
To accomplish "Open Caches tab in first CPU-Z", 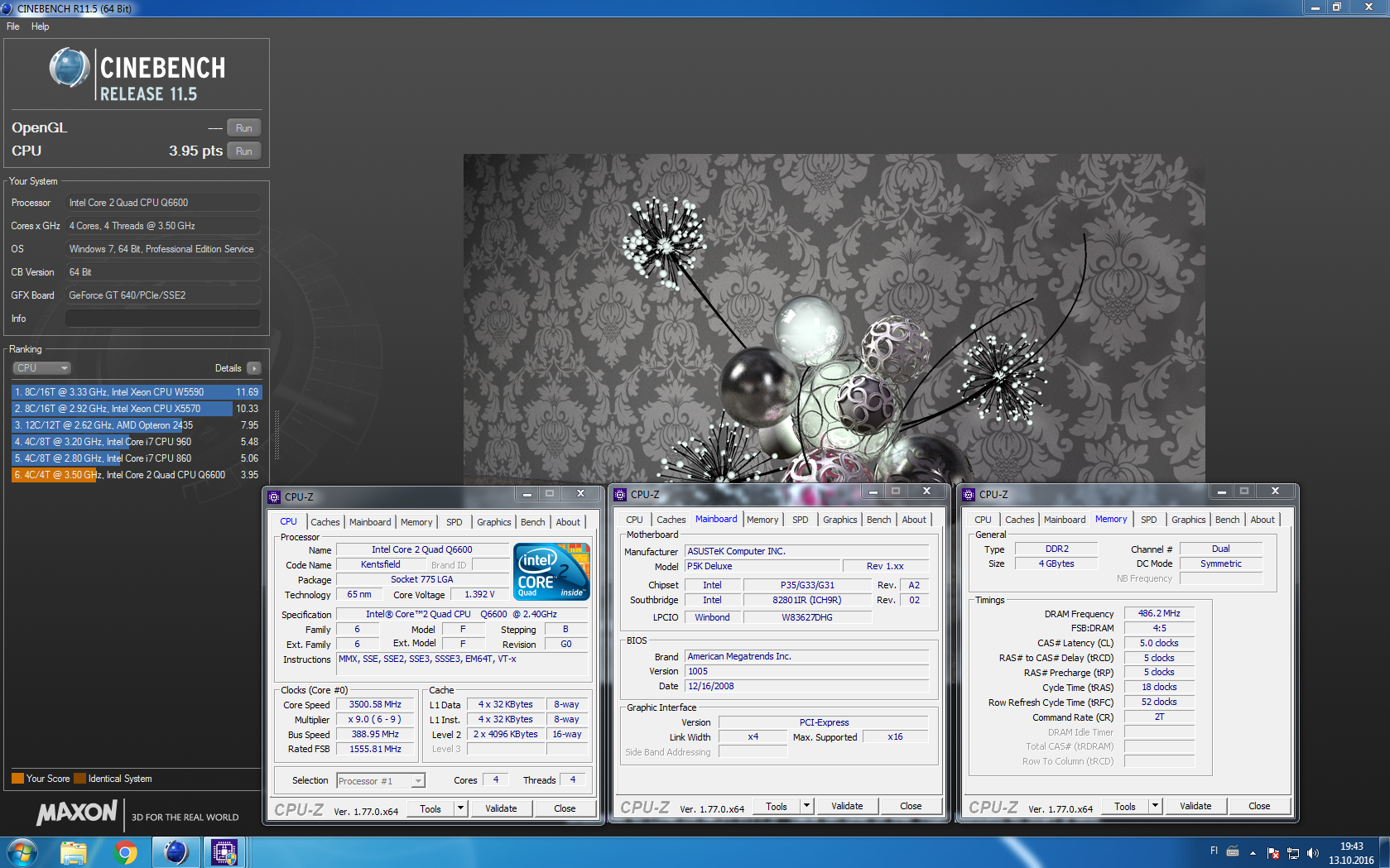I will [x=325, y=522].
